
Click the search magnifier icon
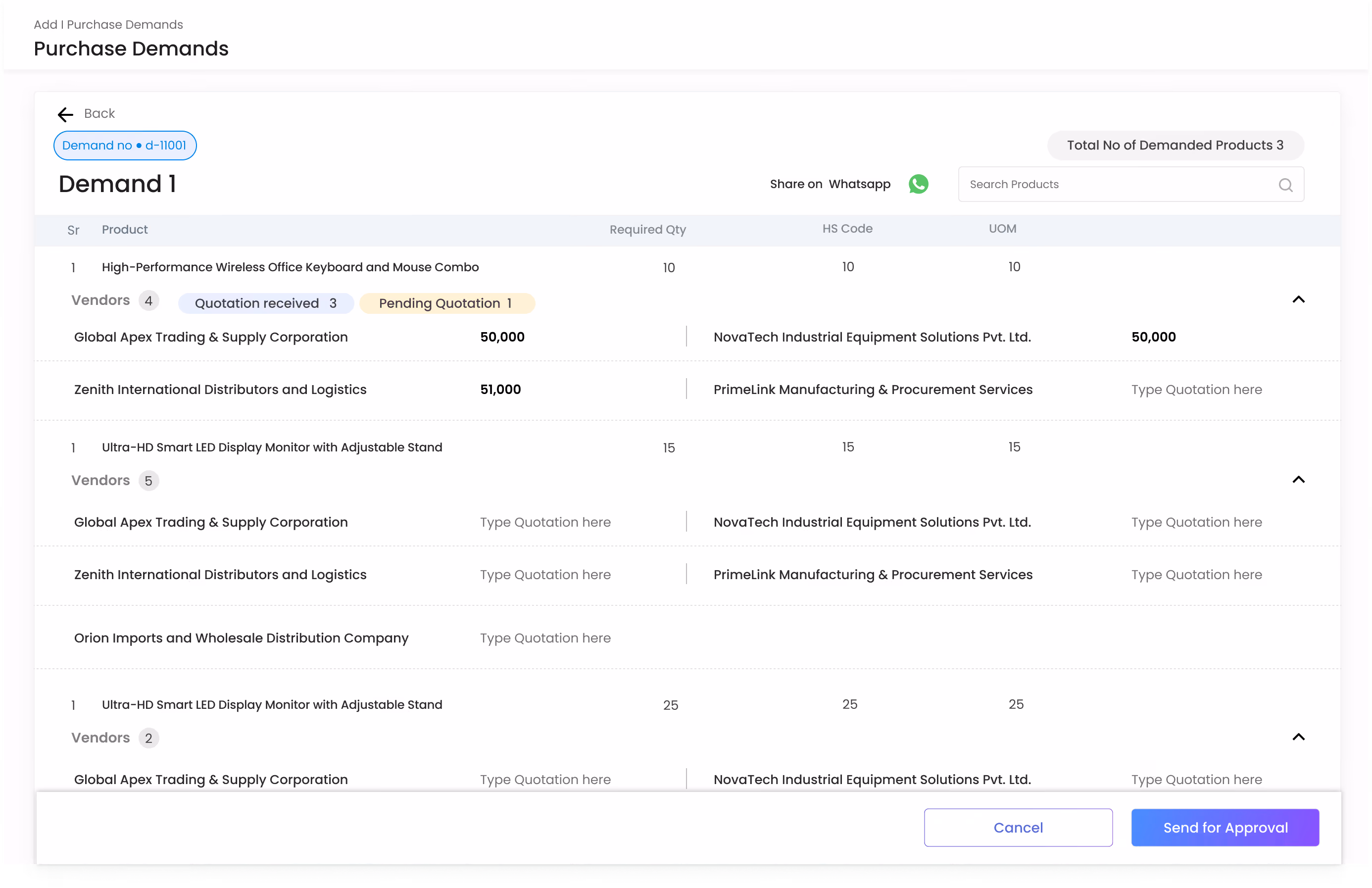coord(1285,185)
